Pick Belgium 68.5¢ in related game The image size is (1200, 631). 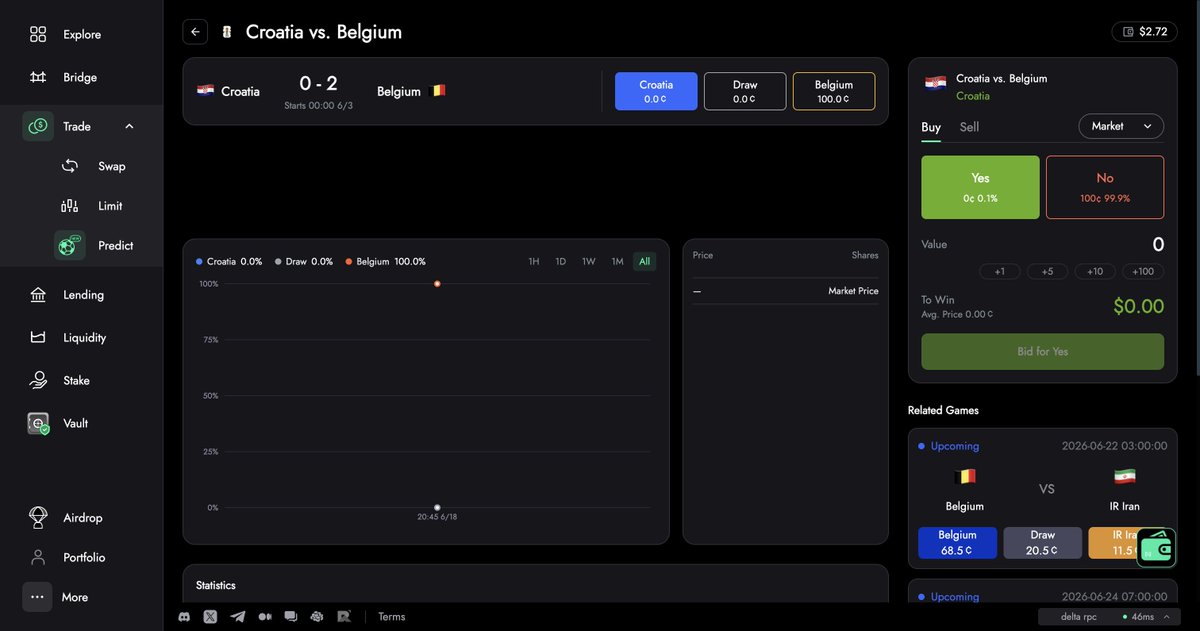click(x=957, y=543)
